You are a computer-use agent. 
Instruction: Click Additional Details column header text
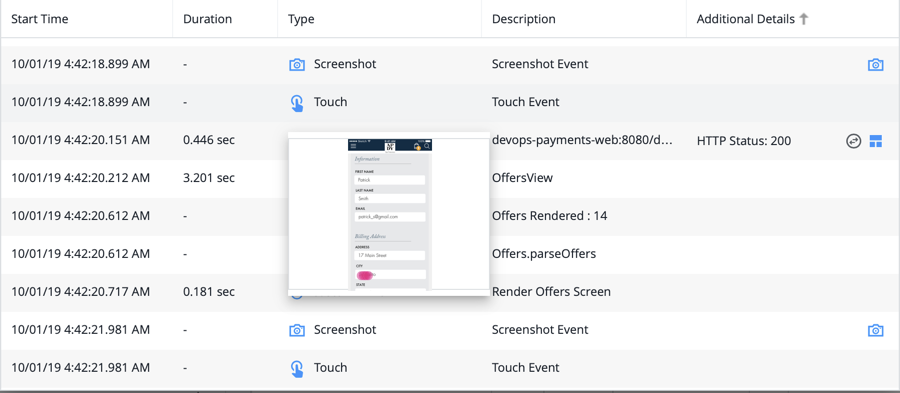(x=746, y=19)
